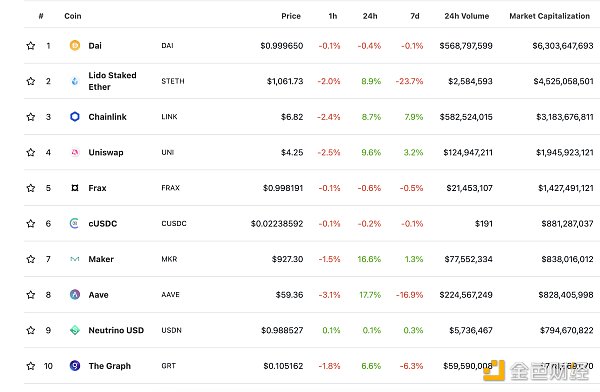
Task: Toggle favorite star for Chainlink
Action: pos(31,117)
